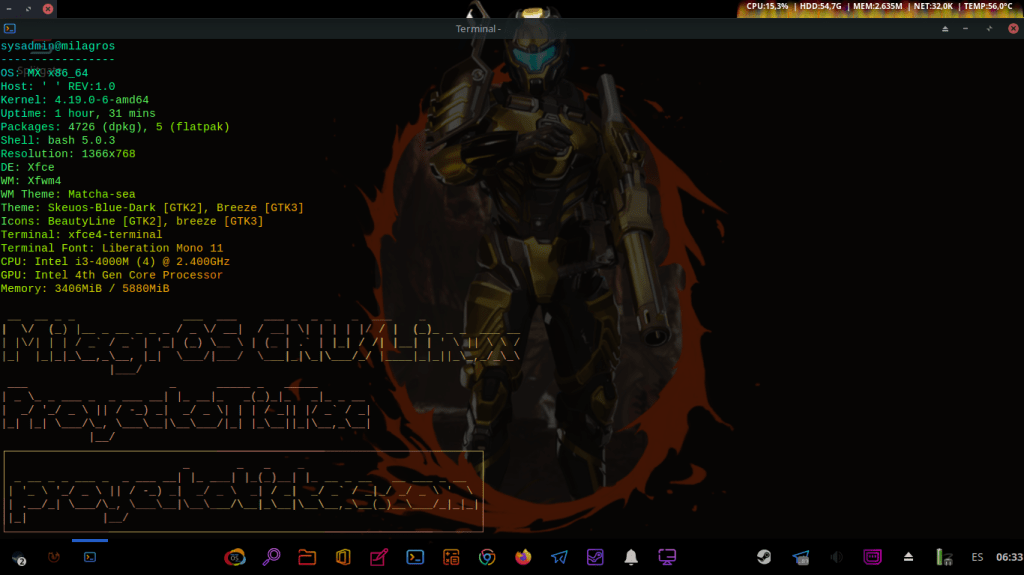This screenshot has width=1024, height=575.
Task: Open Firefox from the dock
Action: tap(523, 557)
